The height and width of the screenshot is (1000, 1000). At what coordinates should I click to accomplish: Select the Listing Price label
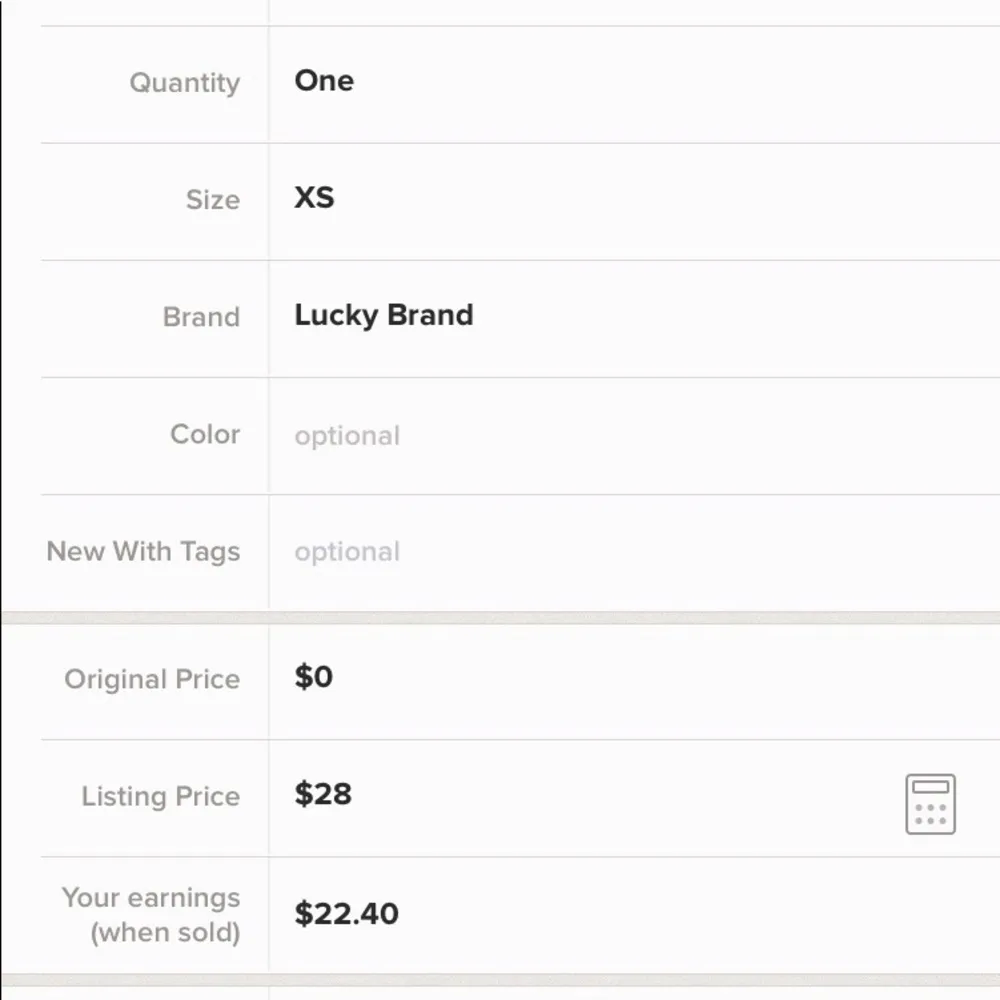160,797
